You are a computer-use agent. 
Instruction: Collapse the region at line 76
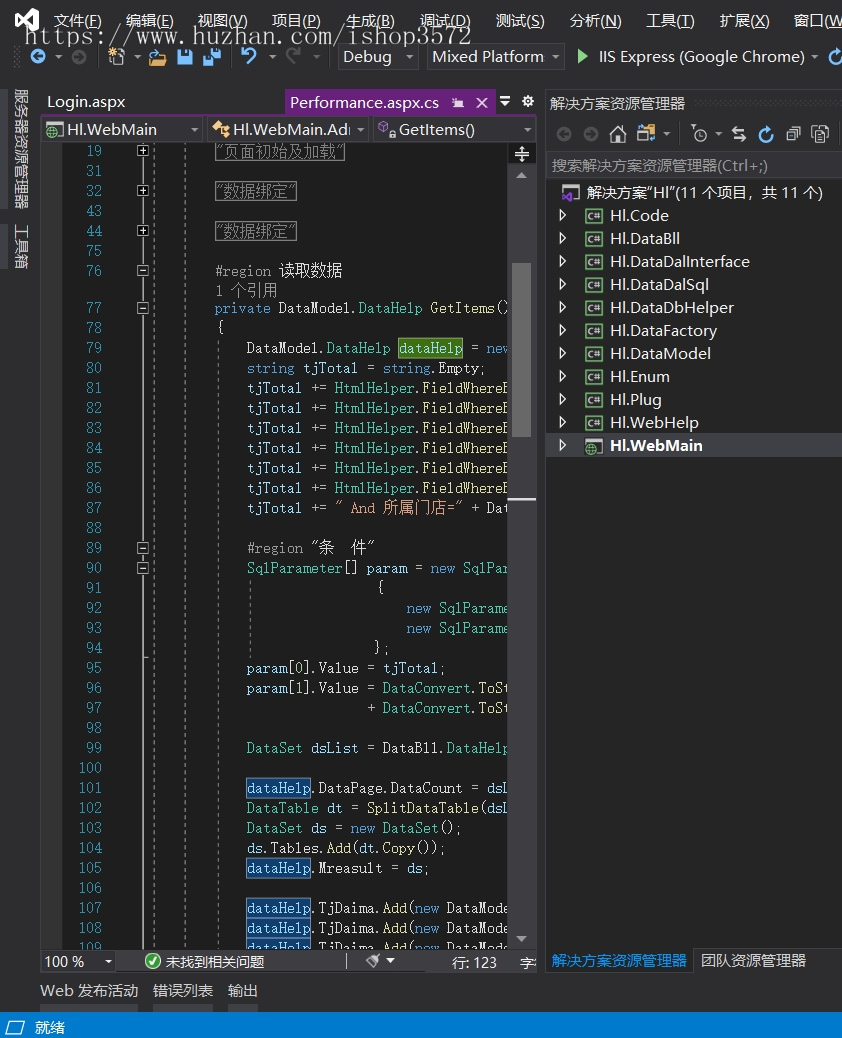click(142, 270)
